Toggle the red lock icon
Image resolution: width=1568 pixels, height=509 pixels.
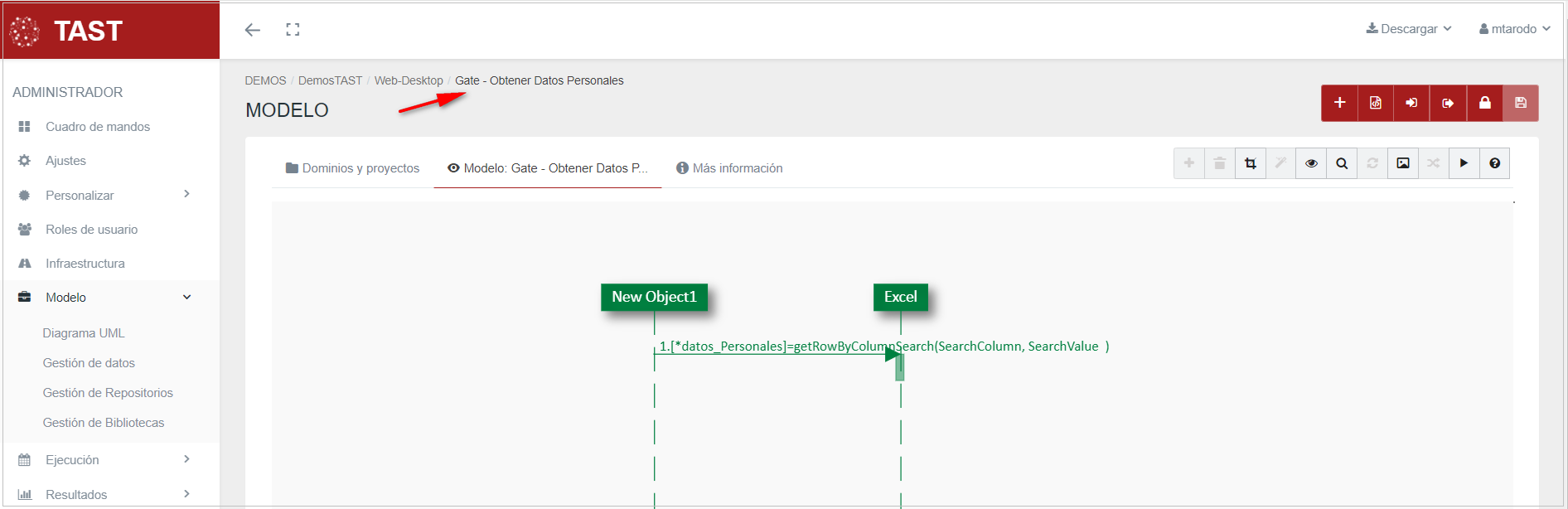[1484, 103]
